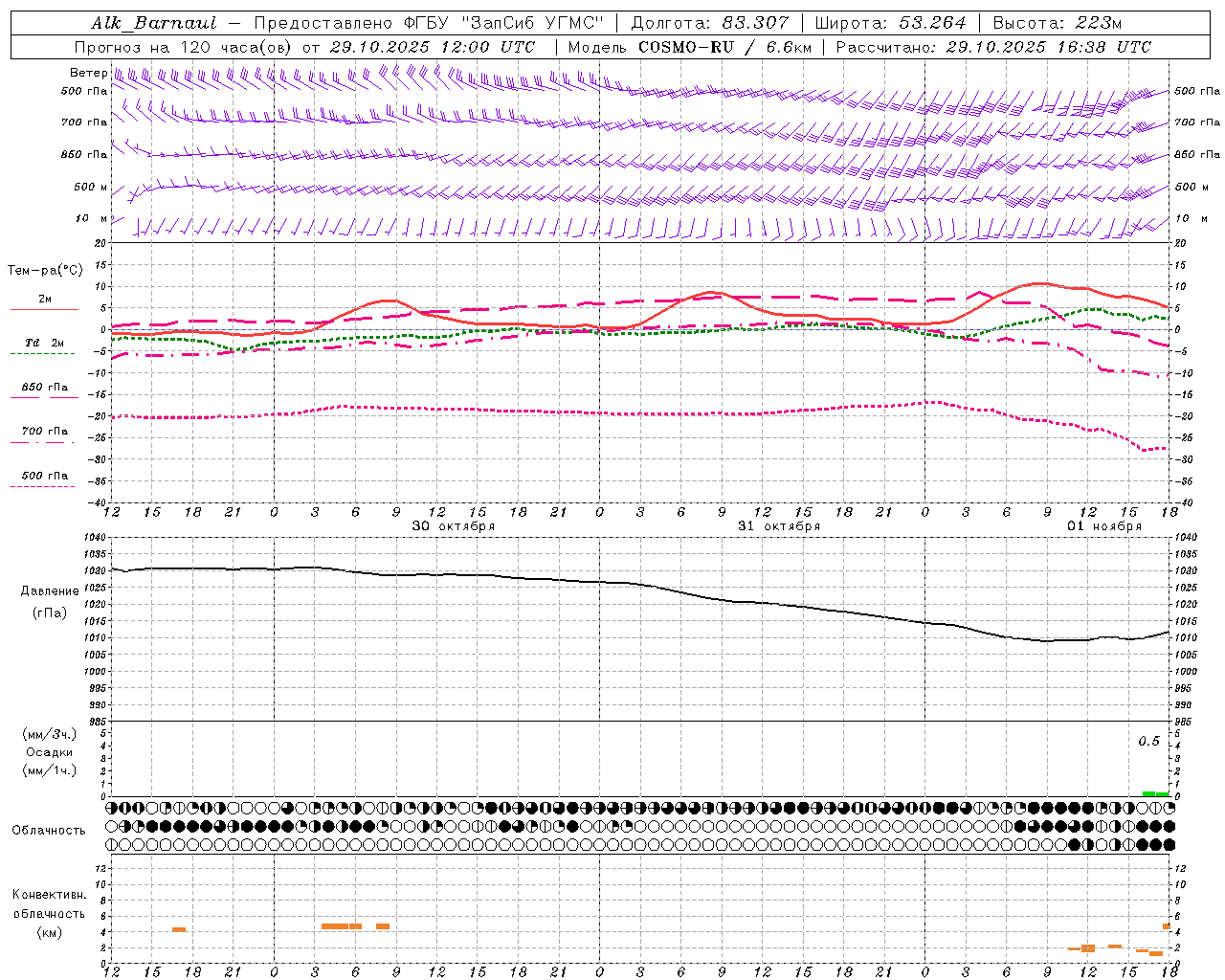Select the 500 м wind level label on left
1225x980 pixels.
pos(91,187)
